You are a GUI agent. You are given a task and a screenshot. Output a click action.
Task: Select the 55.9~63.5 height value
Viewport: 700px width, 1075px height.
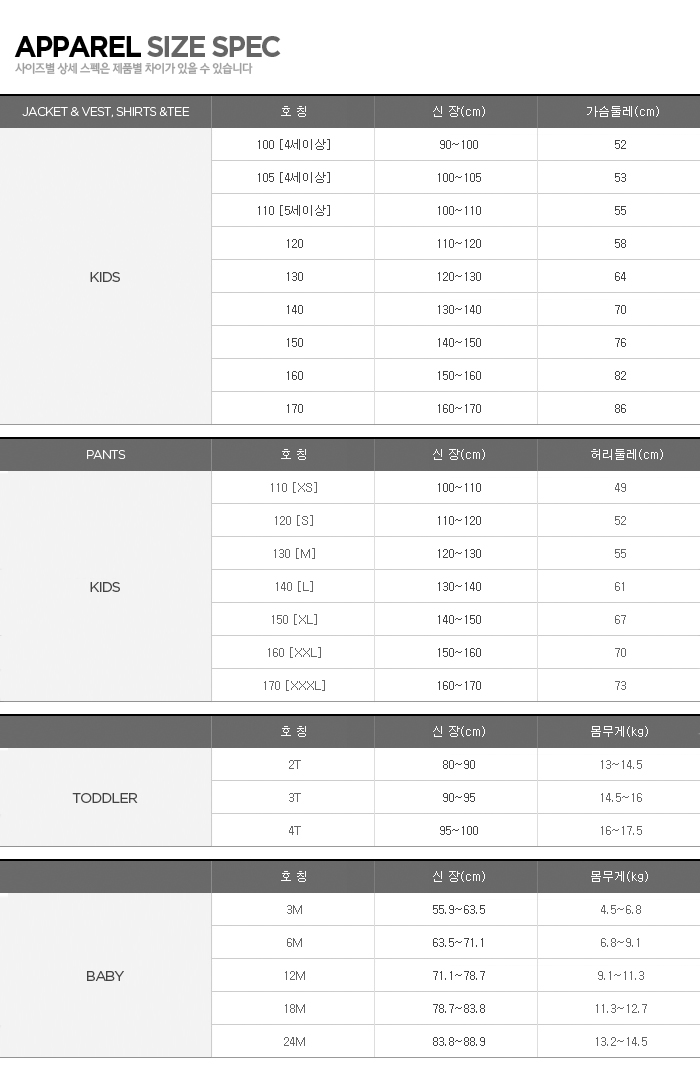pos(458,910)
